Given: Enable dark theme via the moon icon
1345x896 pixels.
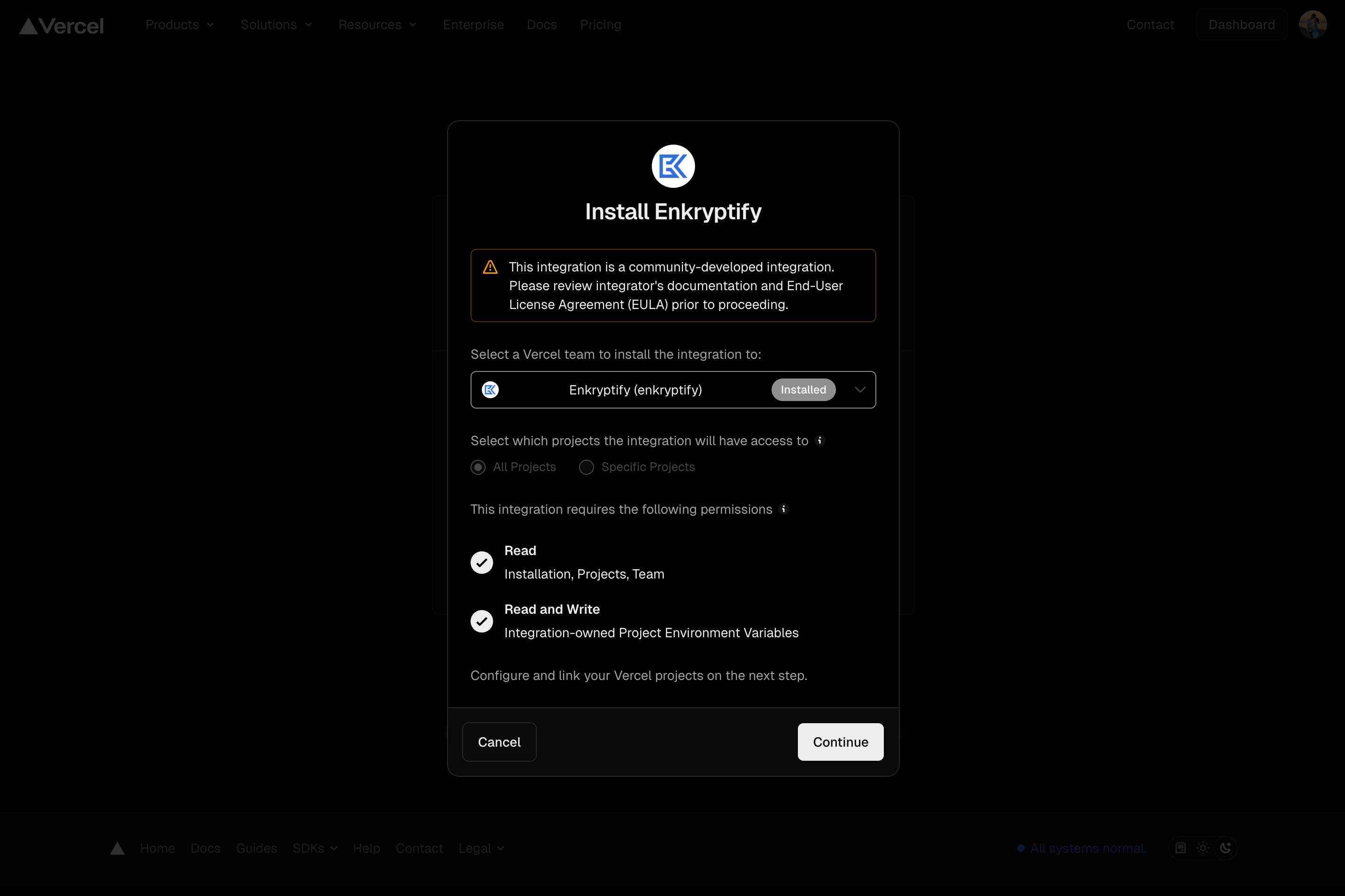Looking at the screenshot, I should (1226, 848).
